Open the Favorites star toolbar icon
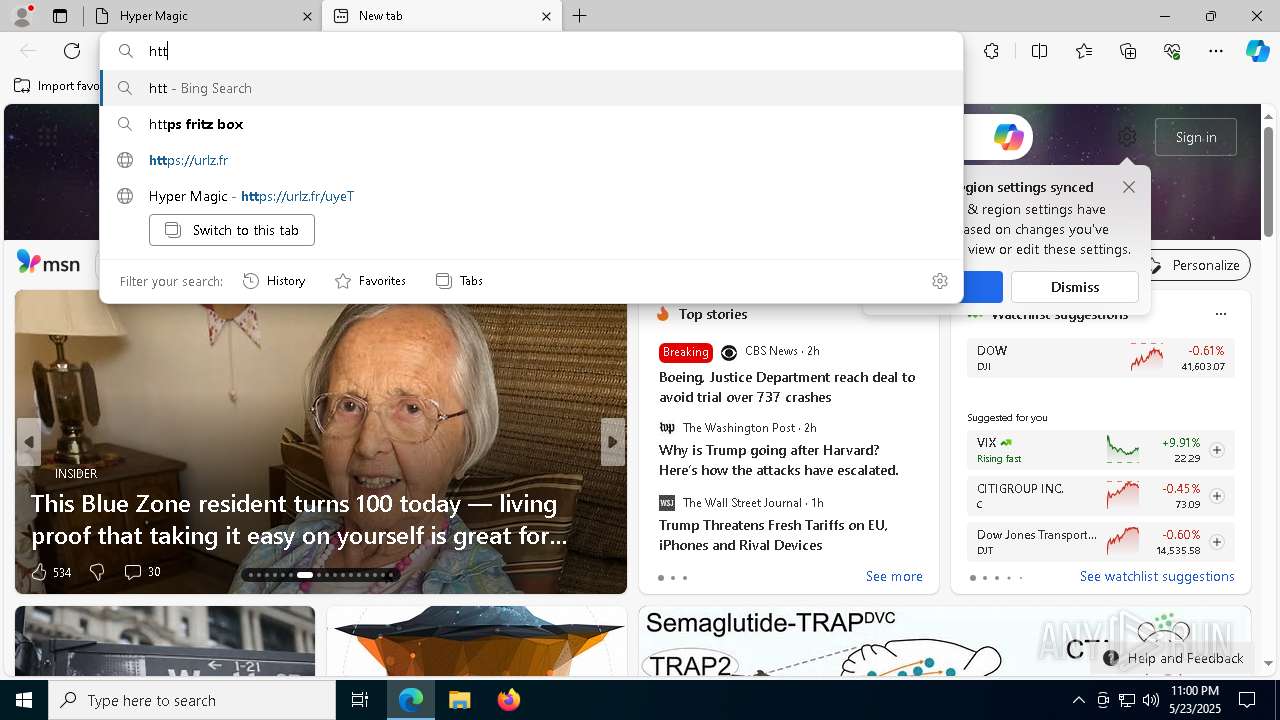This screenshot has height=720, width=1280. [1084, 51]
